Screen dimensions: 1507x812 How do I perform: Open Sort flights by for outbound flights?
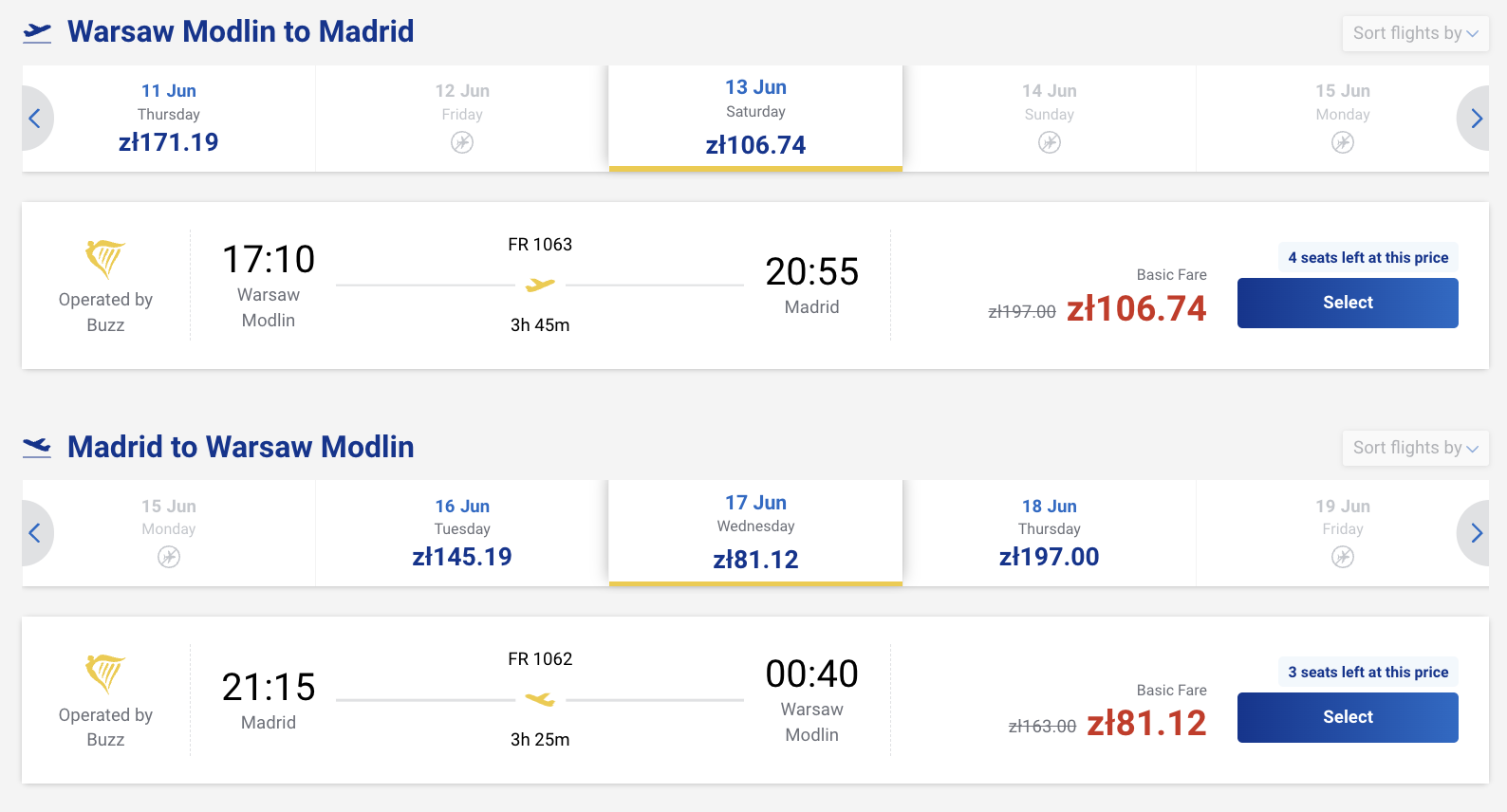click(x=1415, y=33)
